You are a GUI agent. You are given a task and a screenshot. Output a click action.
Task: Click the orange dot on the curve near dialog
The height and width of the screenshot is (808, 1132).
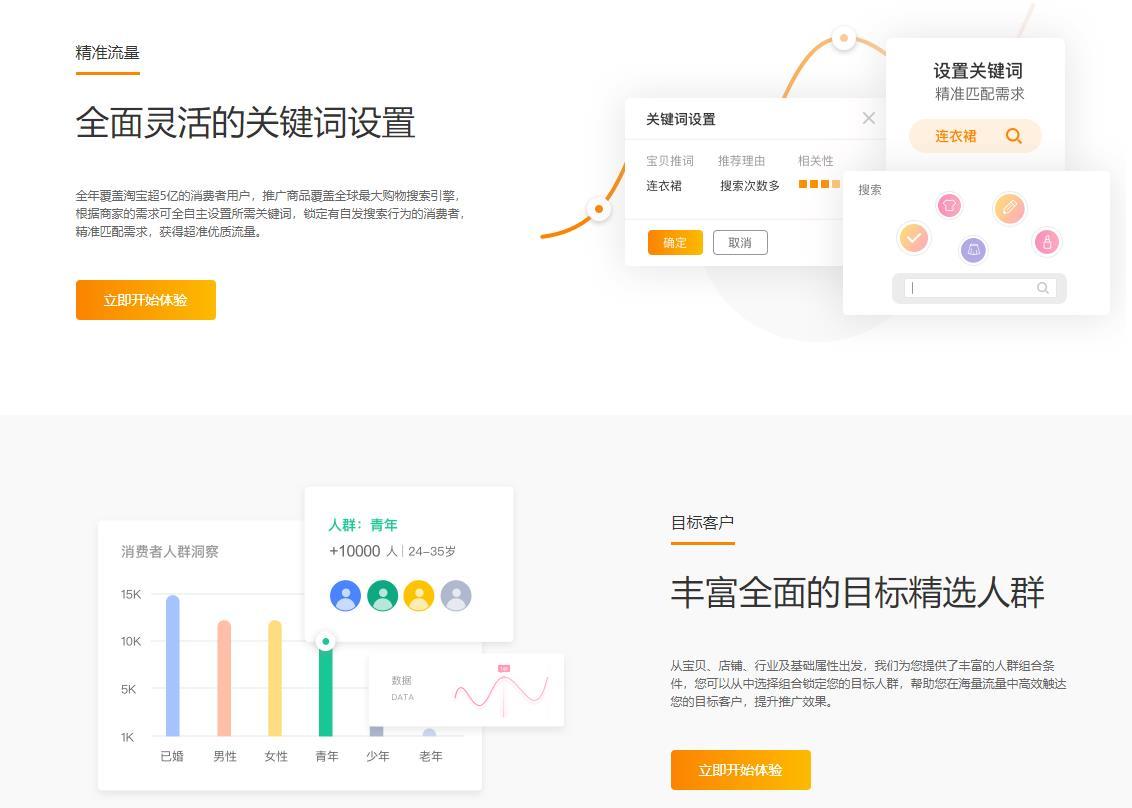coord(598,209)
